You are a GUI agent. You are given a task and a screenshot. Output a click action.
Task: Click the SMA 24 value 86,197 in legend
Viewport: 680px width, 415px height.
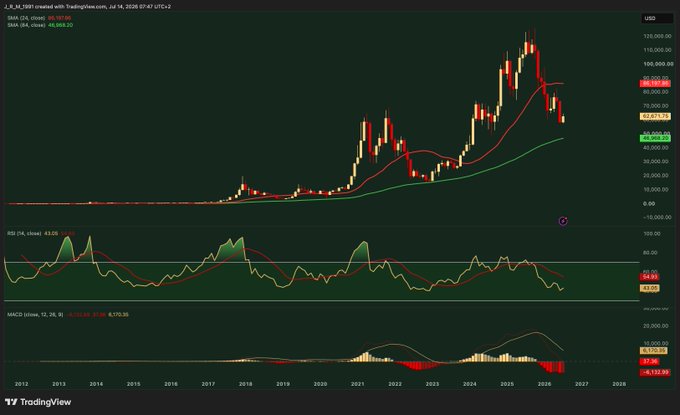(x=59, y=18)
